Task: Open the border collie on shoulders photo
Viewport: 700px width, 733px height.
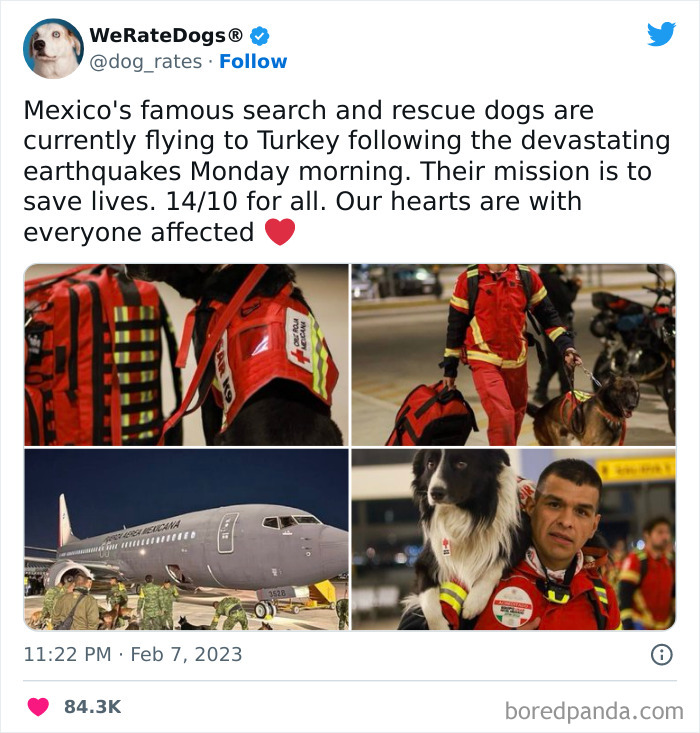Action: point(513,539)
